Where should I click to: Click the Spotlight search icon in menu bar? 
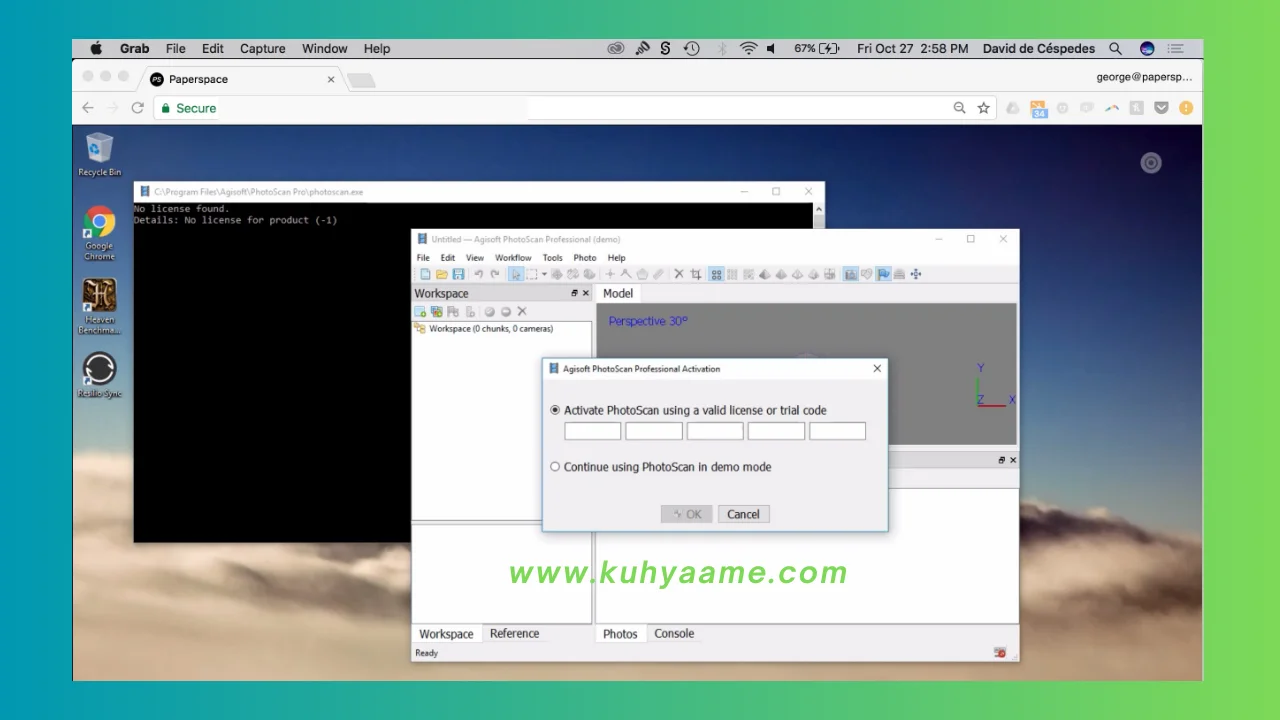tap(1115, 48)
